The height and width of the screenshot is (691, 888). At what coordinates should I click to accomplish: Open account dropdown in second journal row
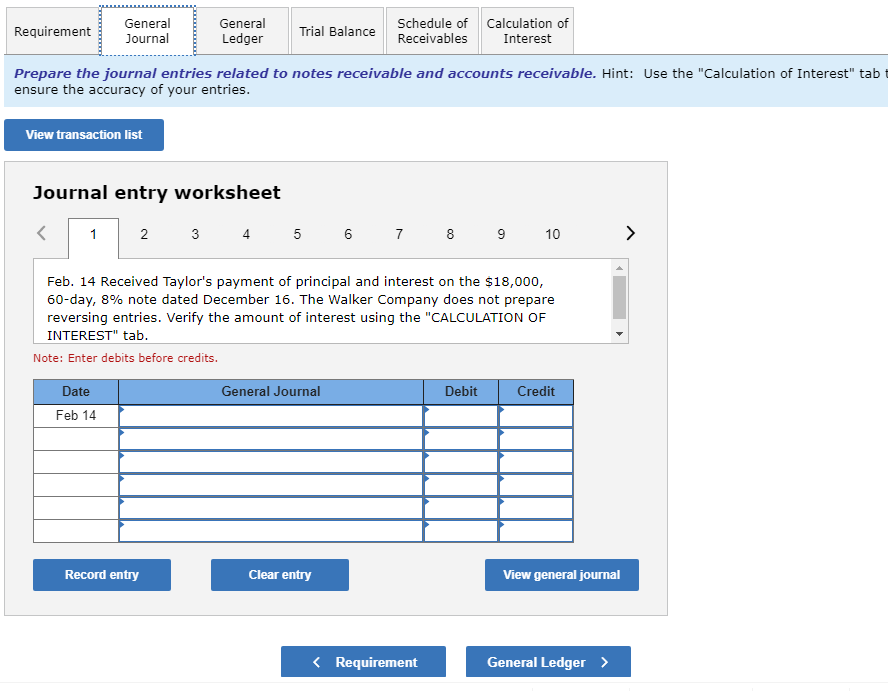click(271, 439)
